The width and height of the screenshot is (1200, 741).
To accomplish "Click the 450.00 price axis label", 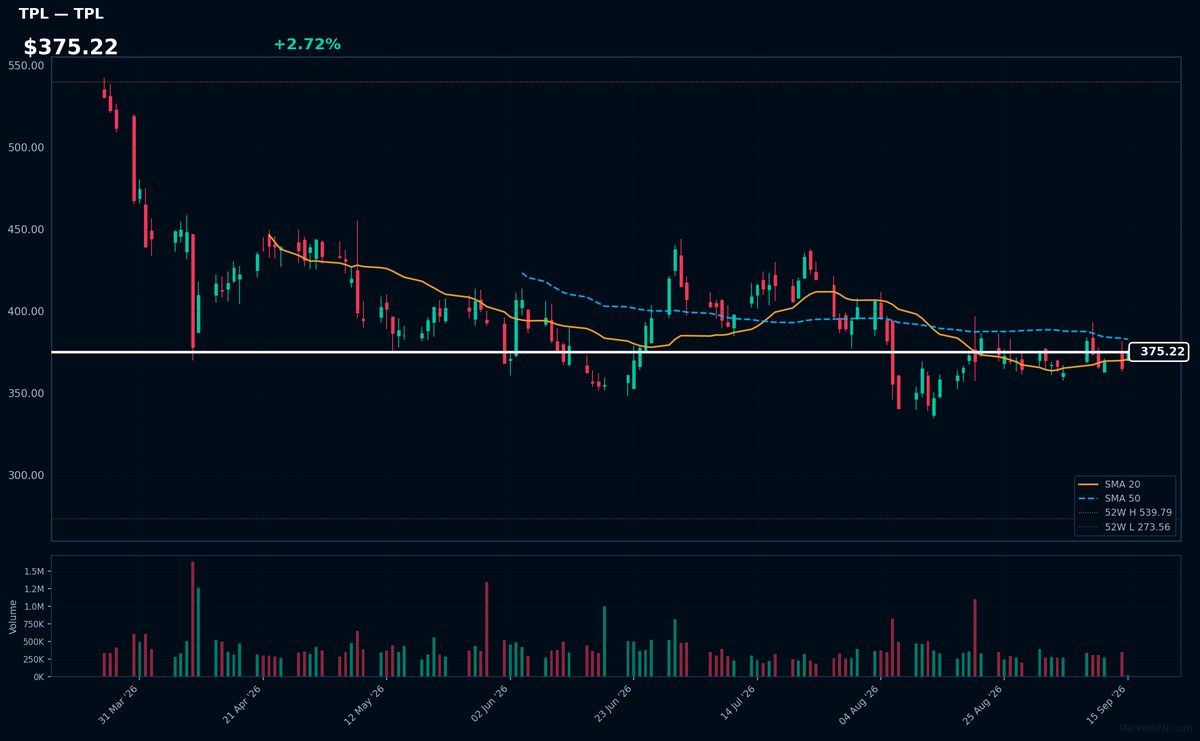I will pos(26,230).
